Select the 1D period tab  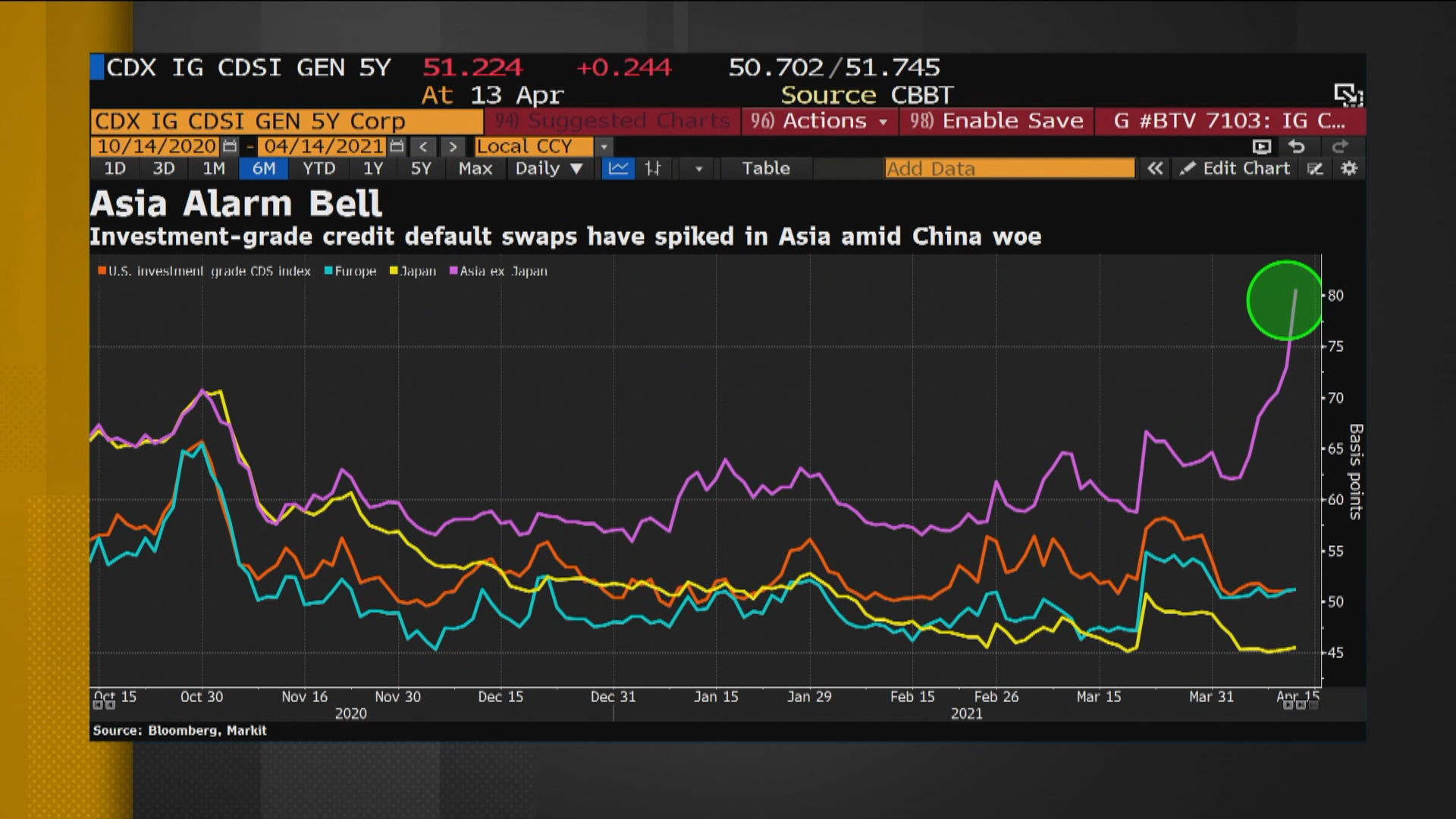115,168
